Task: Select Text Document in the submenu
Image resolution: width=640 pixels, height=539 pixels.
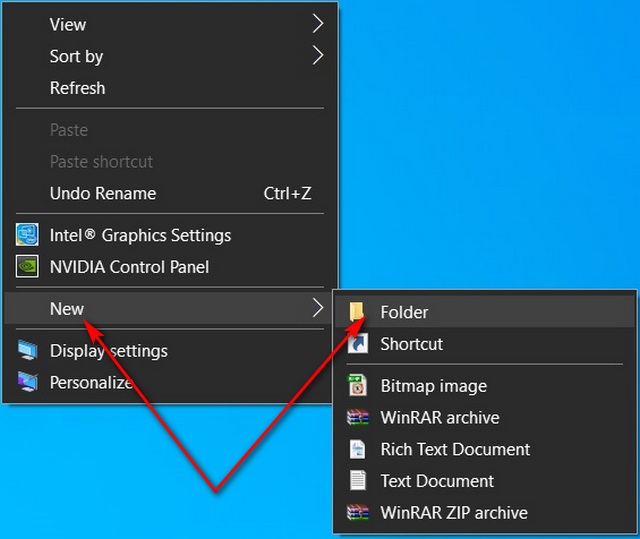Action: (x=485, y=481)
